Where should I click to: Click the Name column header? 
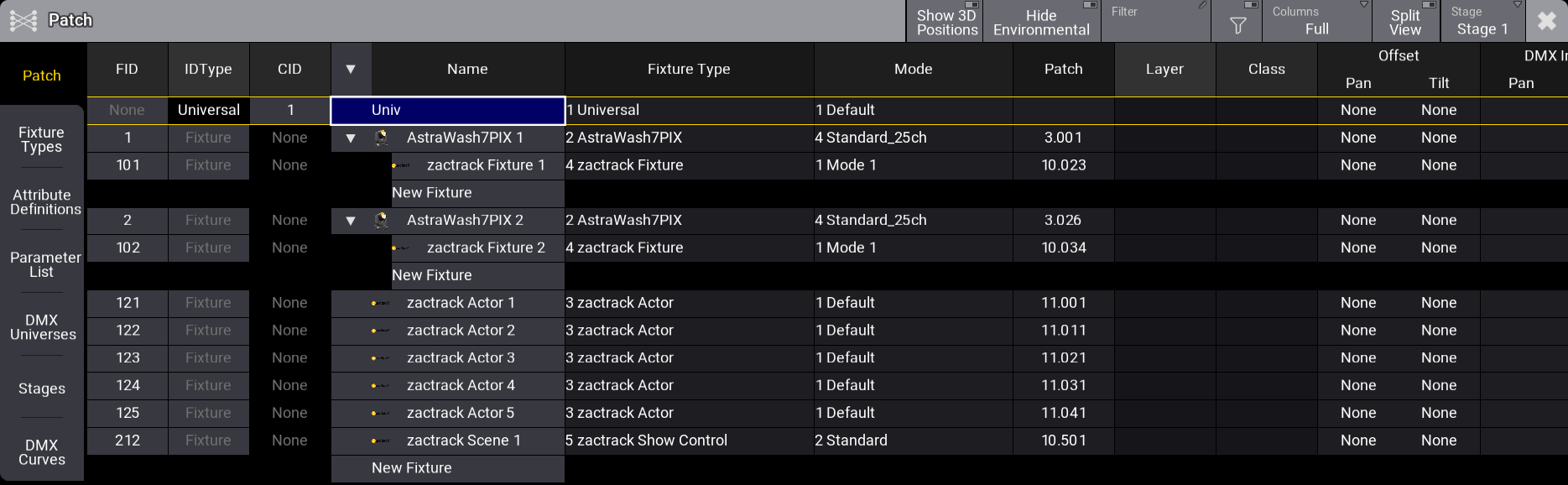[467, 69]
